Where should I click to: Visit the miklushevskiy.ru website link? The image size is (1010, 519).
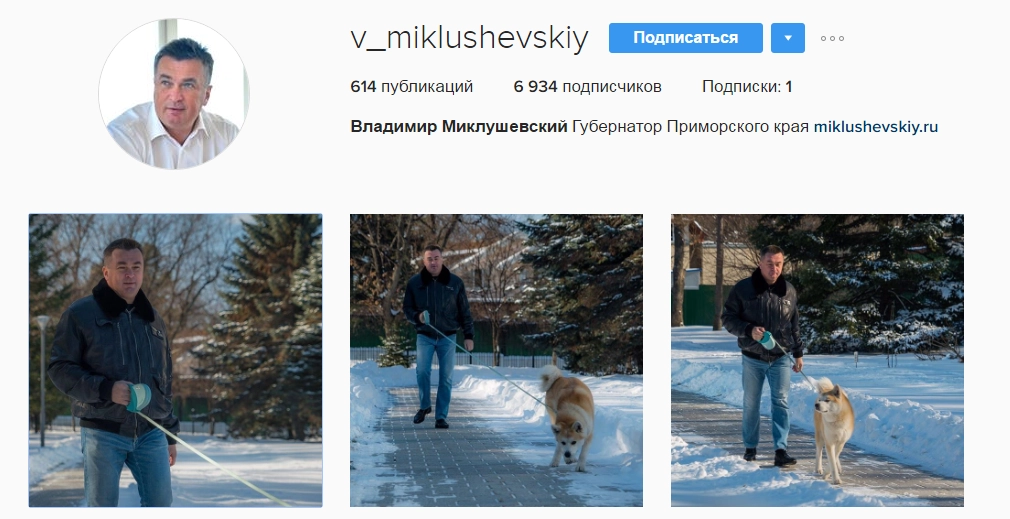coord(876,126)
